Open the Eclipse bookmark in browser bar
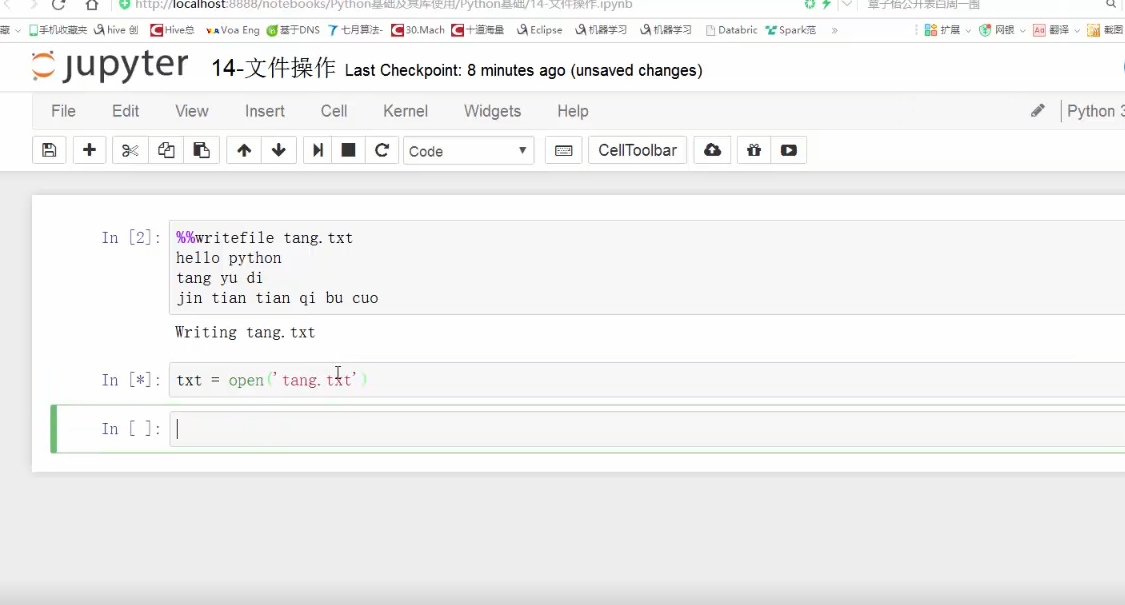The width and height of the screenshot is (1125, 605). click(x=540, y=30)
